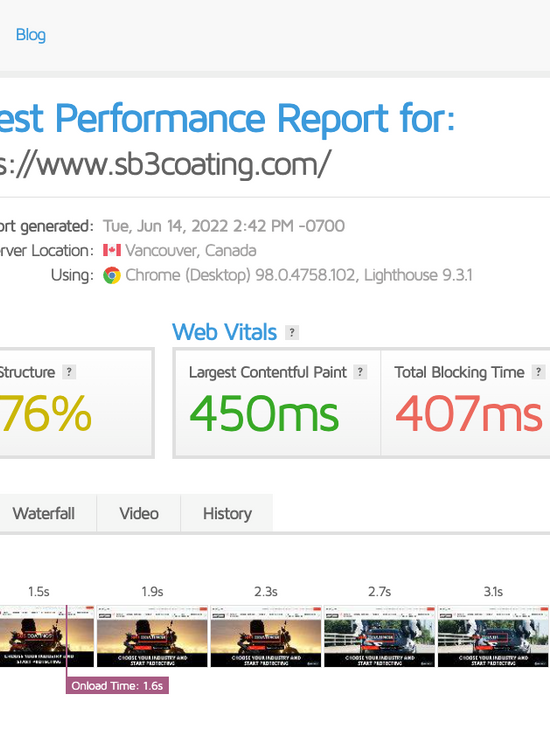
Task: Select the 2.3s filmstrip thumbnail
Action: tap(266, 636)
